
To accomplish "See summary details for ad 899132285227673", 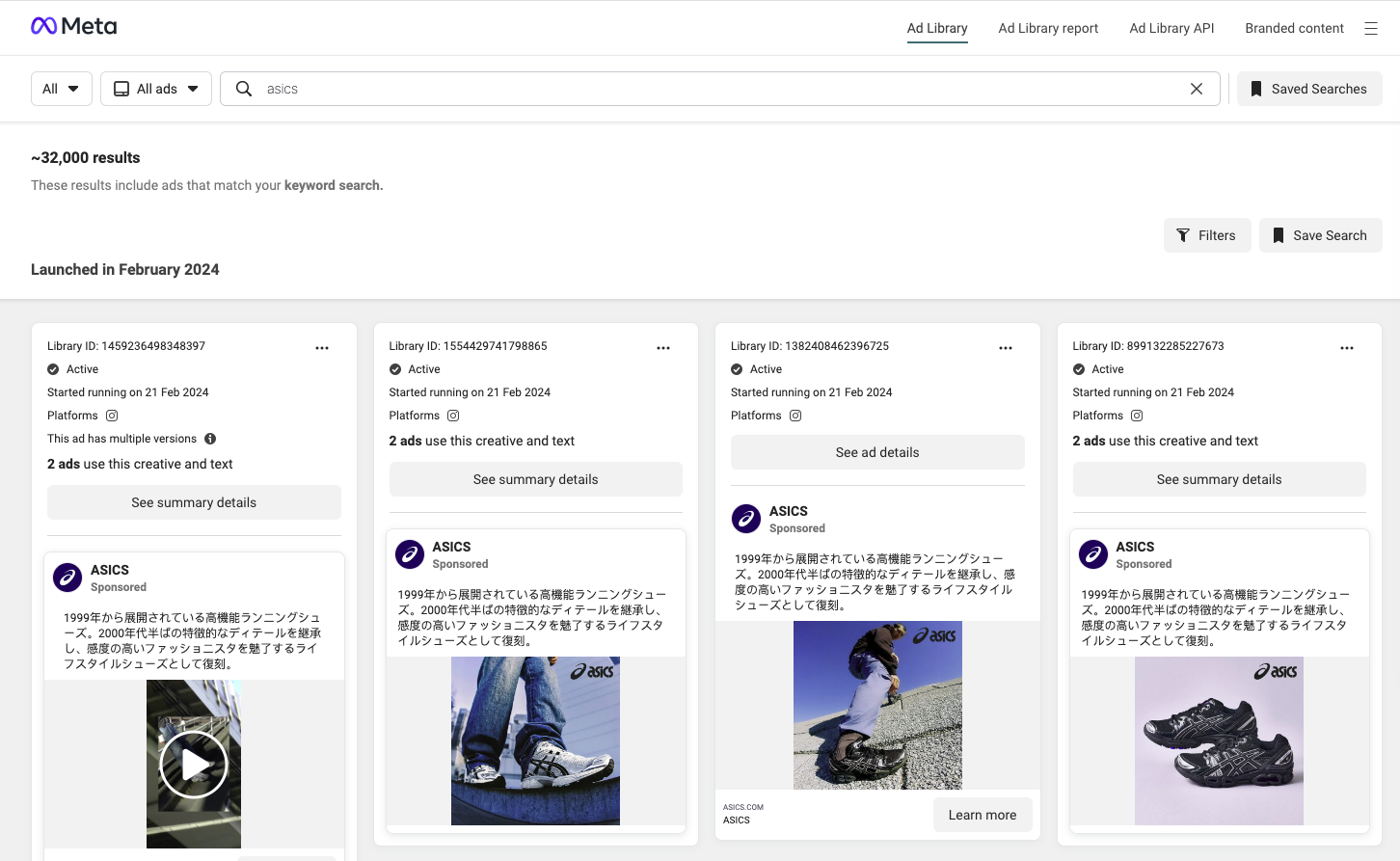I will (1220, 479).
